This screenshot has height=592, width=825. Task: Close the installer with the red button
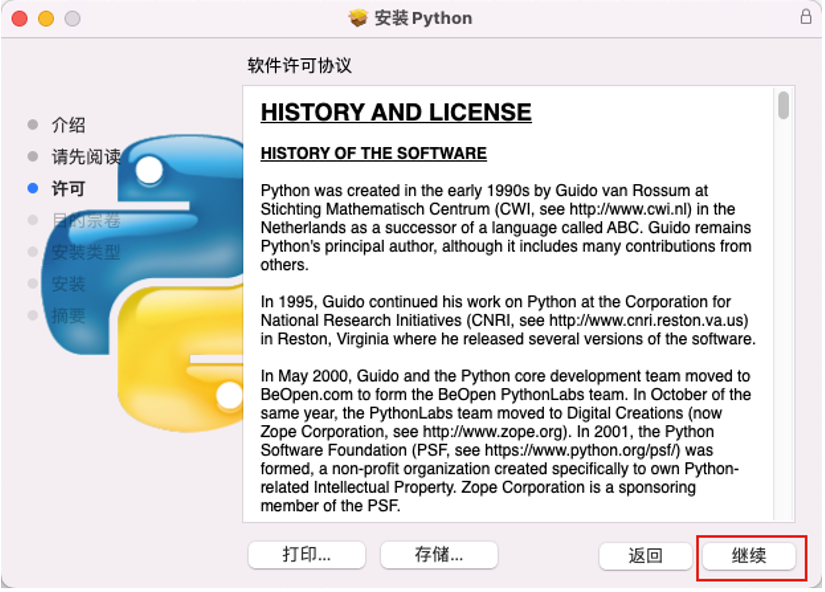(x=20, y=19)
